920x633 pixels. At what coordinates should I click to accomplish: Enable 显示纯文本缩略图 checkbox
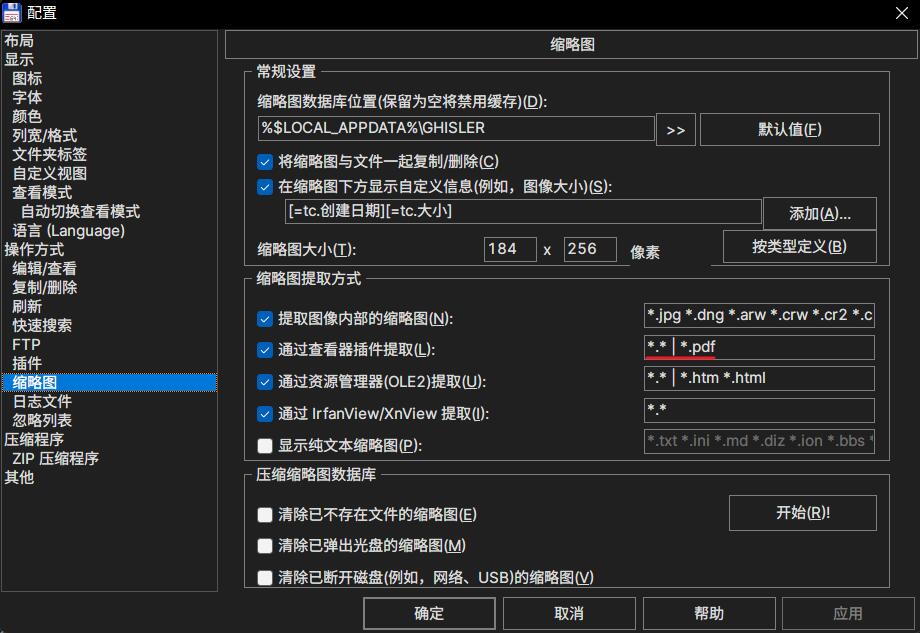point(265,446)
